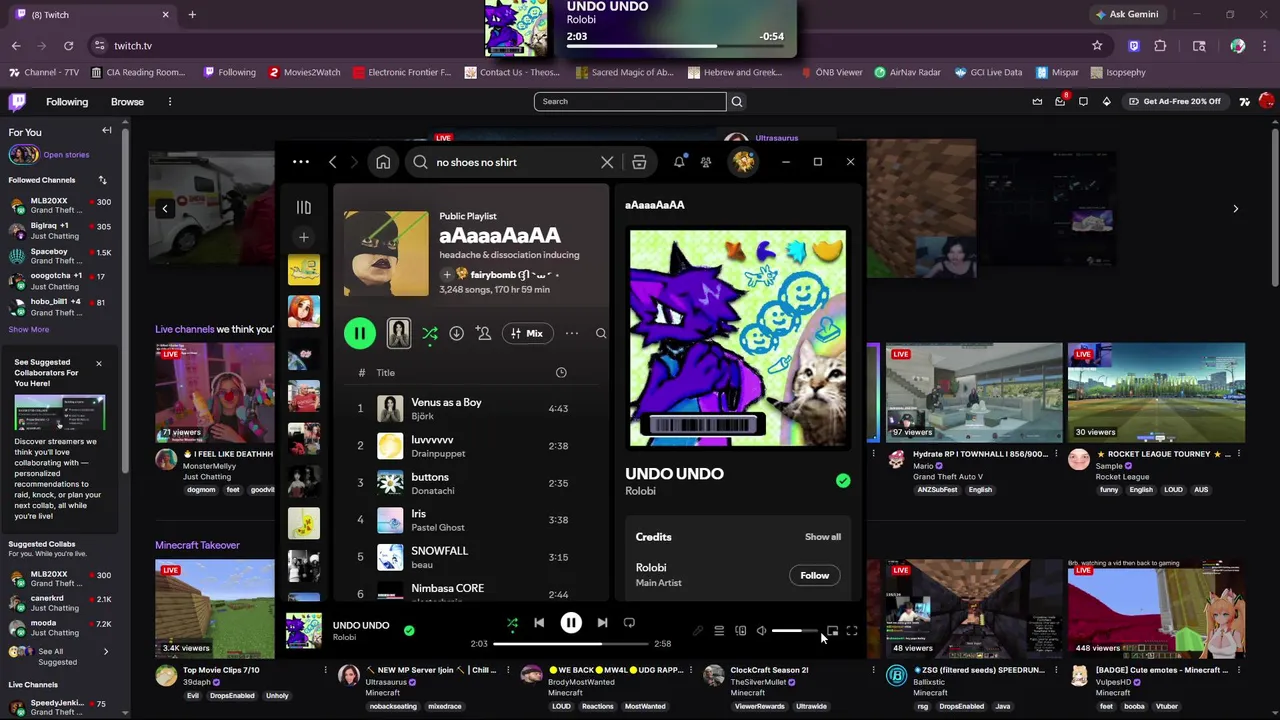Open the Browse tab on Twitch
Screen dimensions: 1280x720
(x=127, y=102)
